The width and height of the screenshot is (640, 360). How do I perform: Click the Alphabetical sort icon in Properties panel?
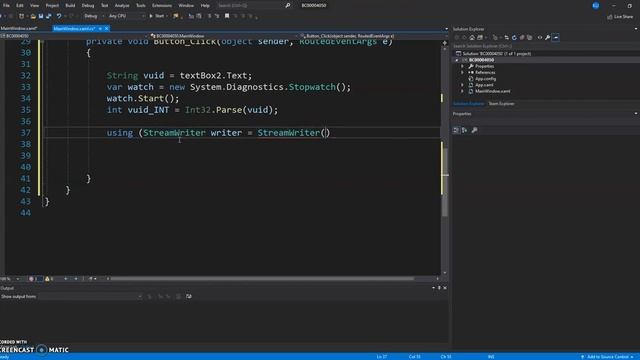tap(464, 130)
